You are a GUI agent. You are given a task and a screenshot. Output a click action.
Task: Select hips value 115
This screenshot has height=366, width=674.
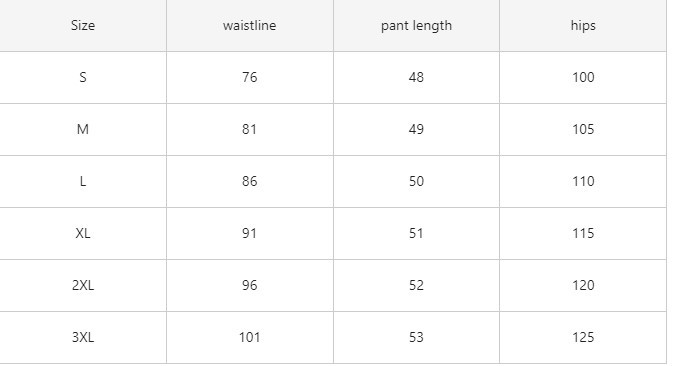(x=583, y=234)
